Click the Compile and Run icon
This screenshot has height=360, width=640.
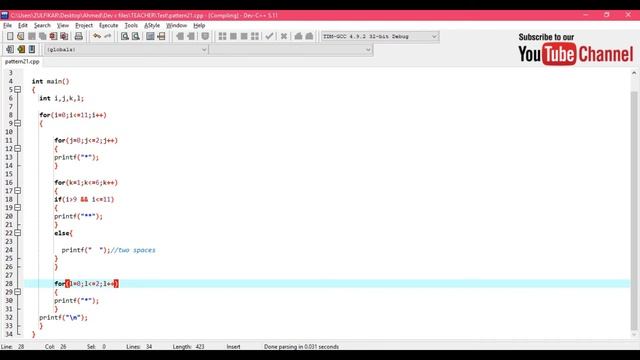point(244,36)
